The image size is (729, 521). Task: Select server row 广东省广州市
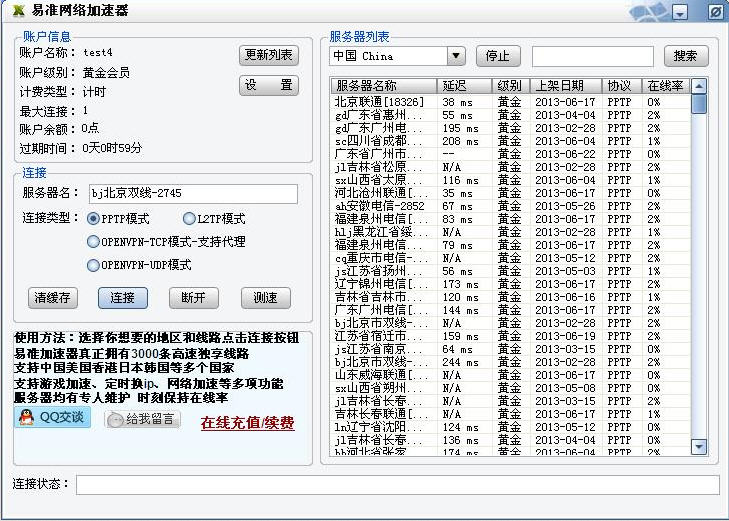pyautogui.click(x=510, y=154)
